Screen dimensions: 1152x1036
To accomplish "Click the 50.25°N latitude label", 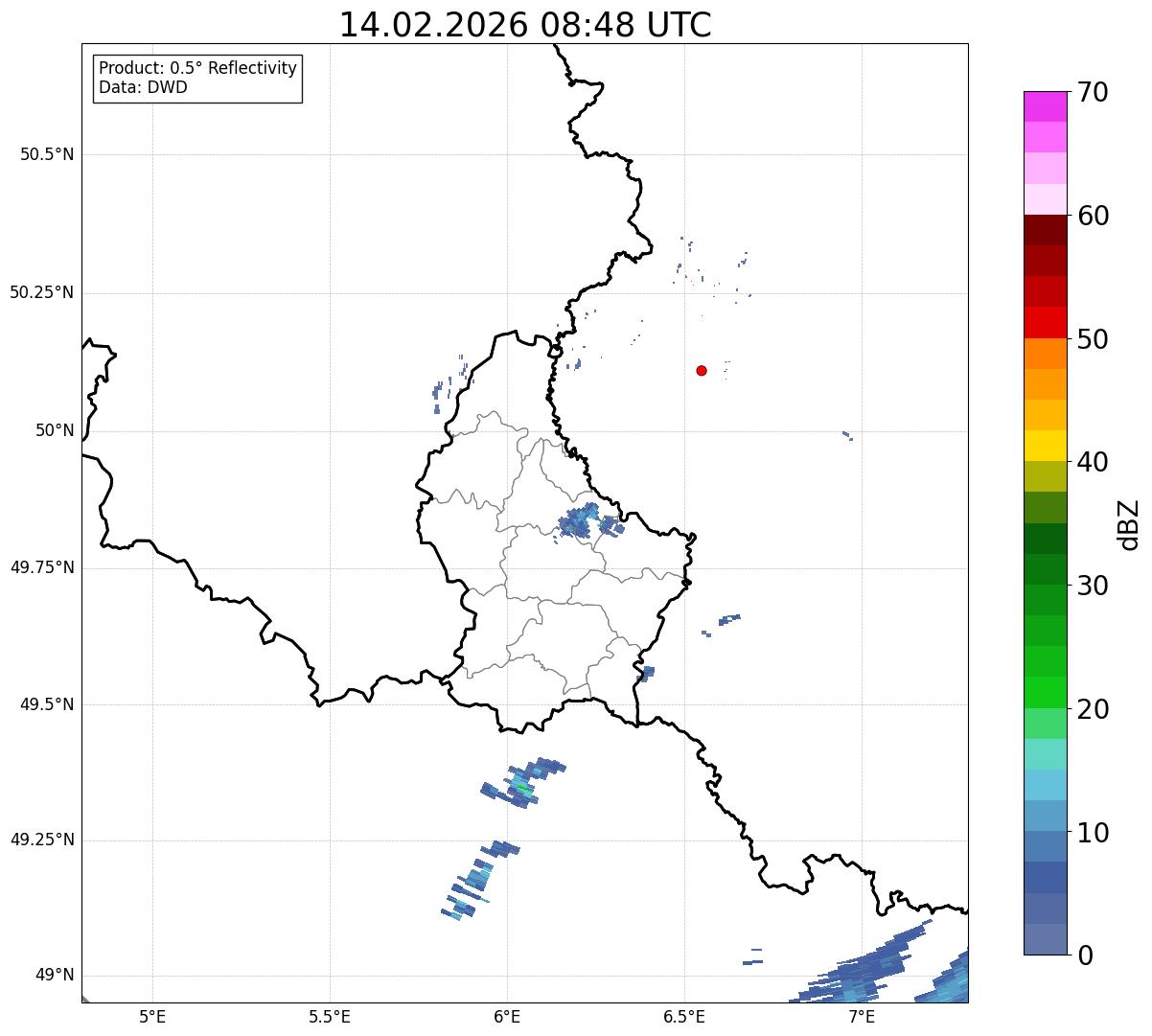I will click(41, 292).
